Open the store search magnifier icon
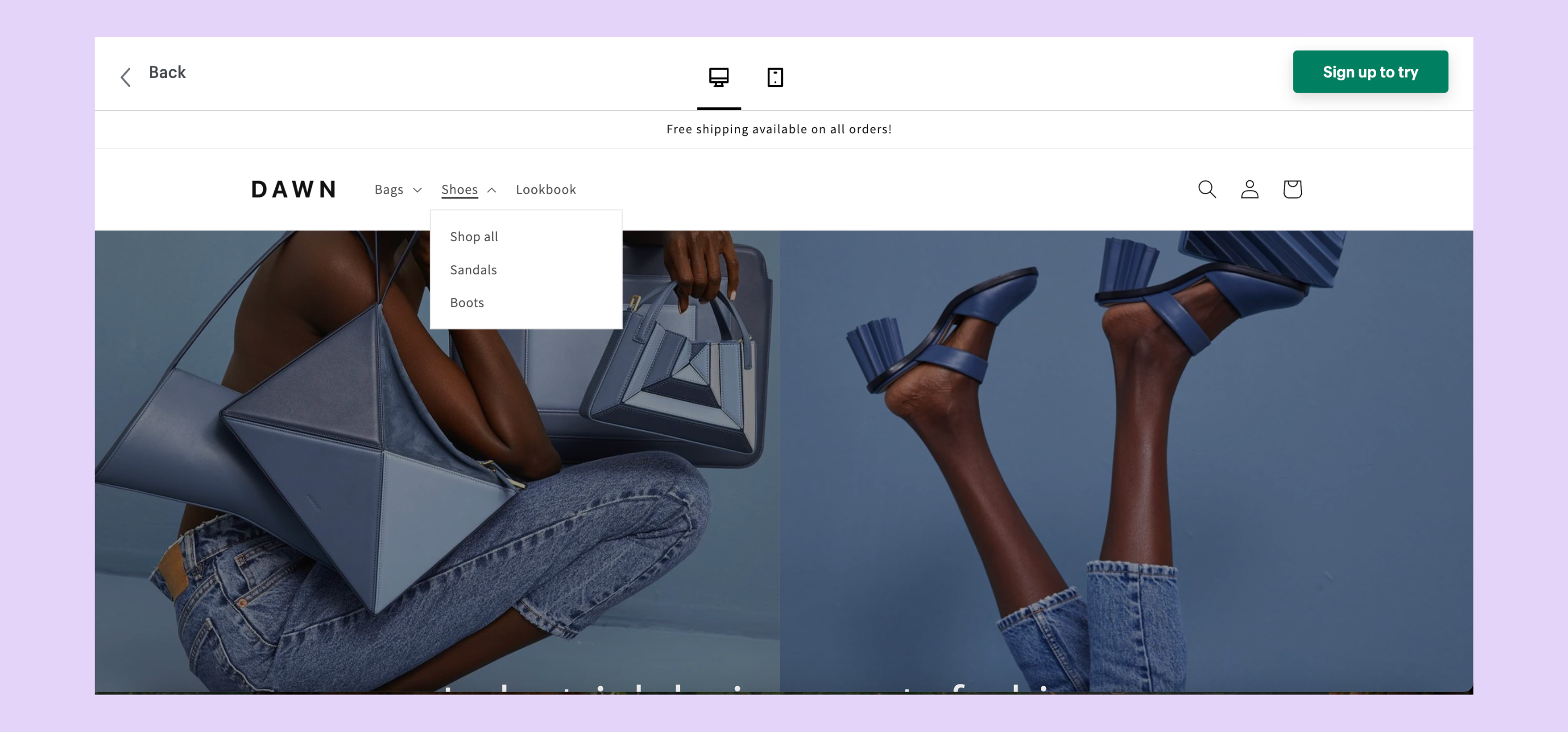1568x732 pixels. tap(1207, 189)
